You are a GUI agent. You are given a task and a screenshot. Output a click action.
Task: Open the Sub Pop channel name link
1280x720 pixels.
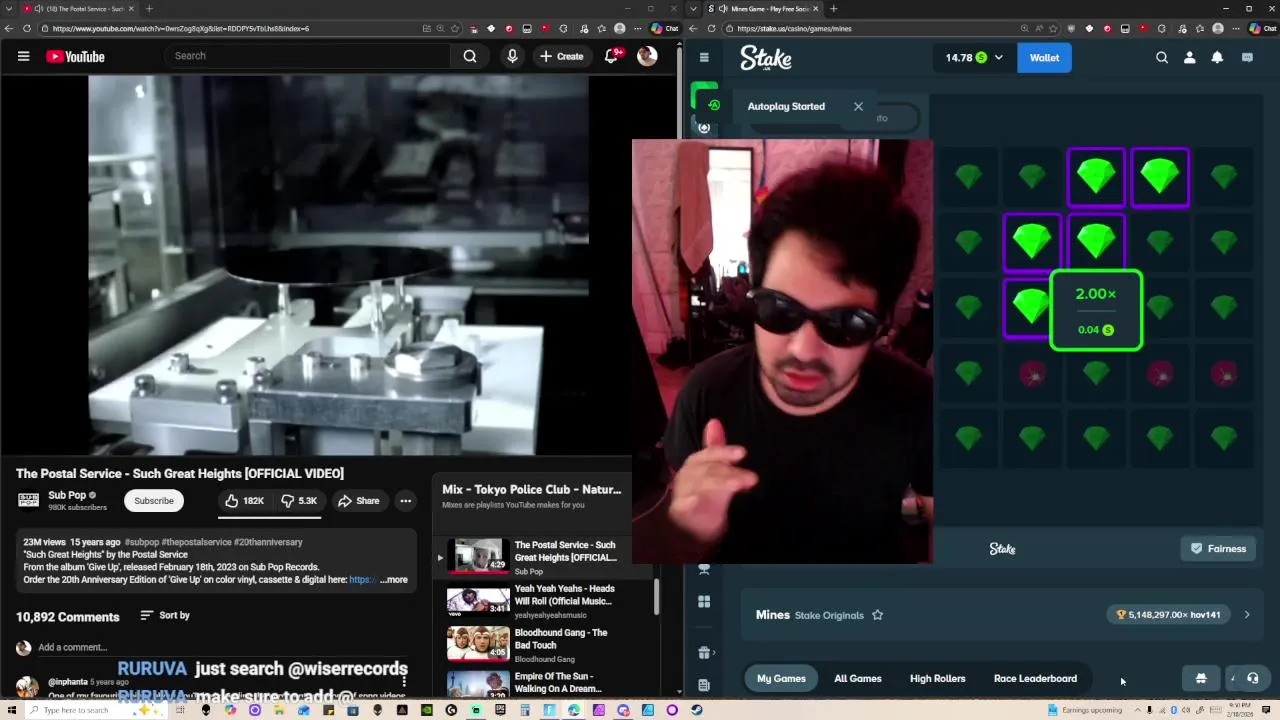[67, 495]
